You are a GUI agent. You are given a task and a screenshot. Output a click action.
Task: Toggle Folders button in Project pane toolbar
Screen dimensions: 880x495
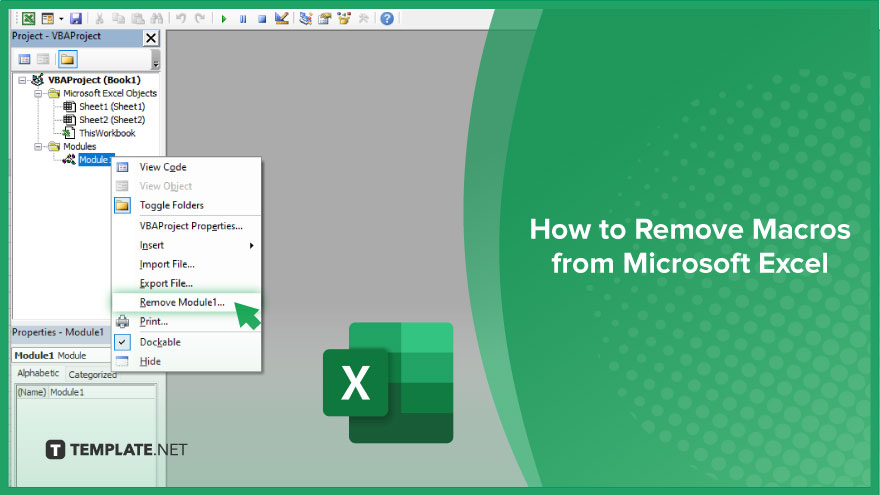67,59
